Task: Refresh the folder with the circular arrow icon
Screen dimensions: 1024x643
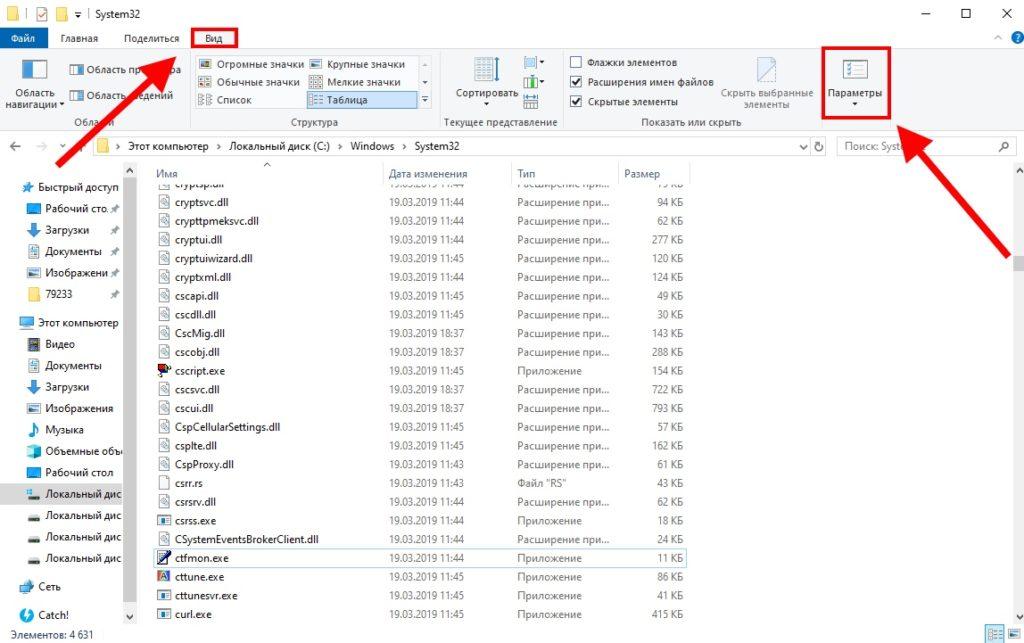Action: (818, 147)
